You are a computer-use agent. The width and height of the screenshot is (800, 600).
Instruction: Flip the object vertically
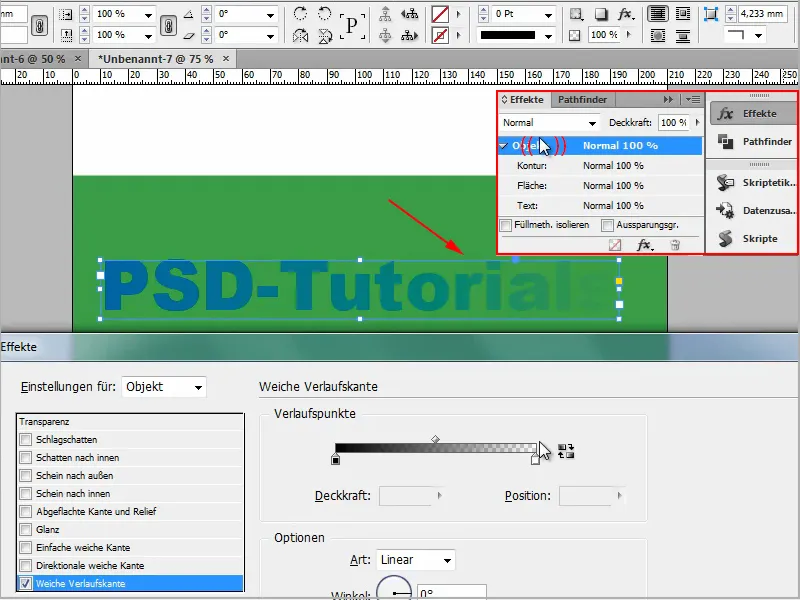324,35
